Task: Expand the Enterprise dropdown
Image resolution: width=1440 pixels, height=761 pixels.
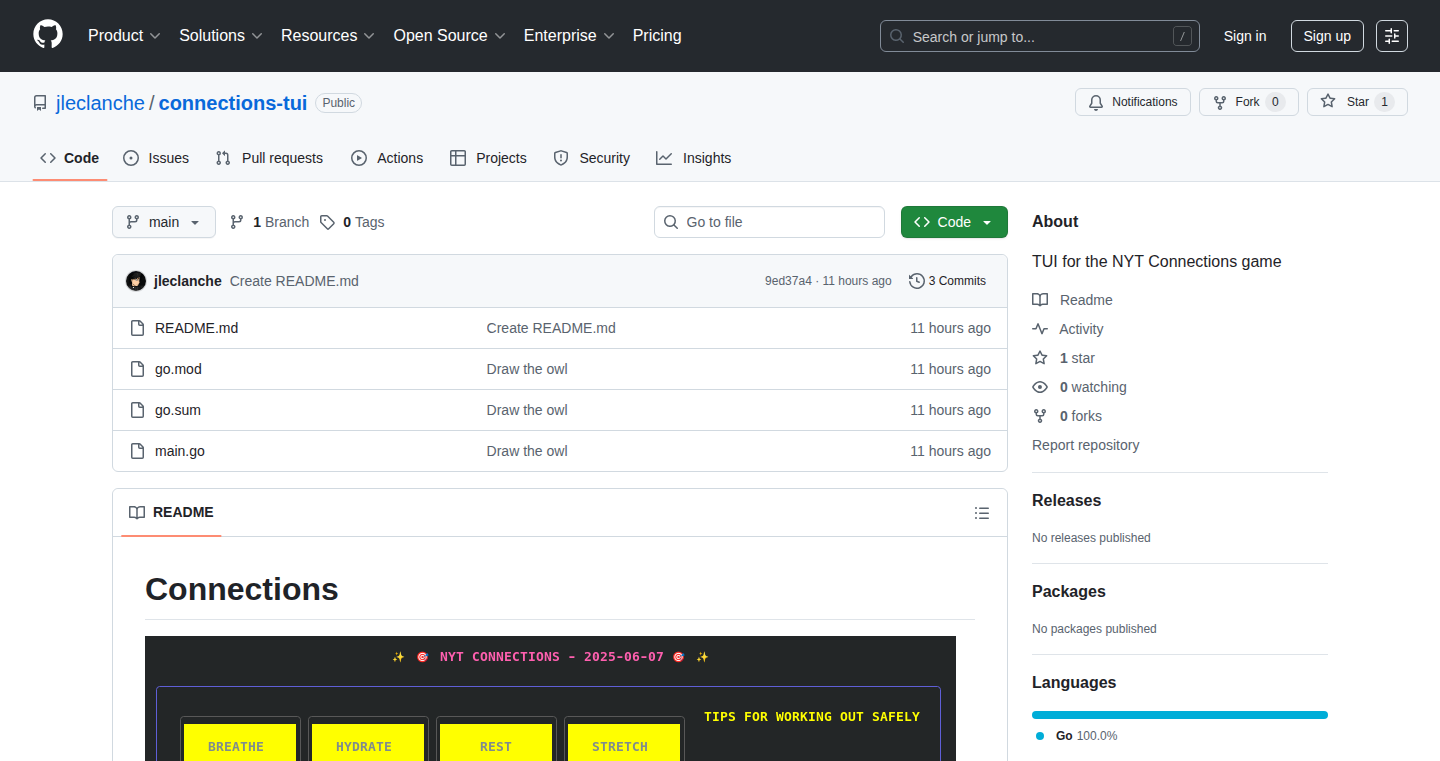Action: (x=569, y=36)
